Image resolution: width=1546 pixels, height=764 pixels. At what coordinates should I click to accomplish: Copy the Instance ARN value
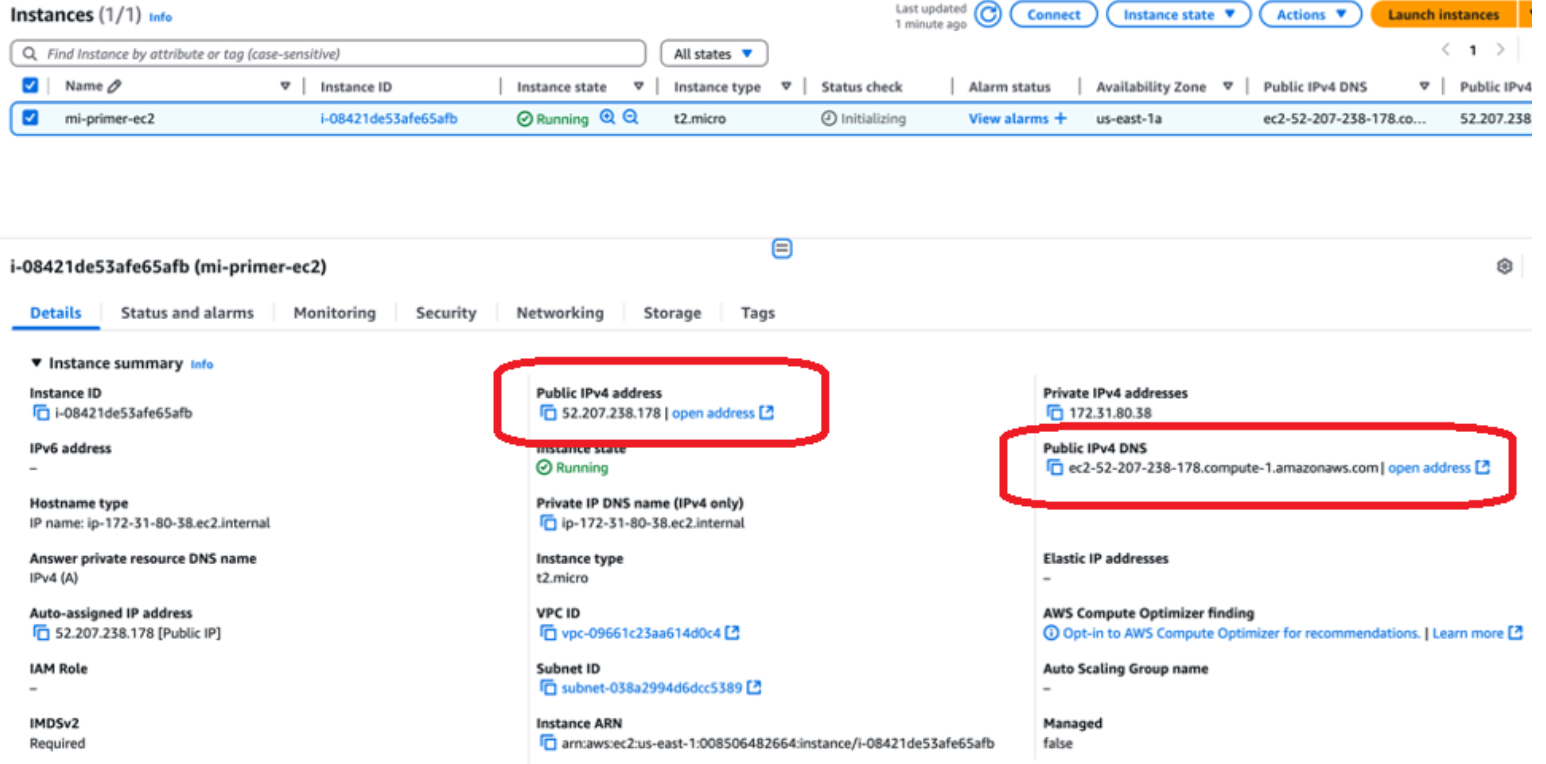[x=547, y=743]
